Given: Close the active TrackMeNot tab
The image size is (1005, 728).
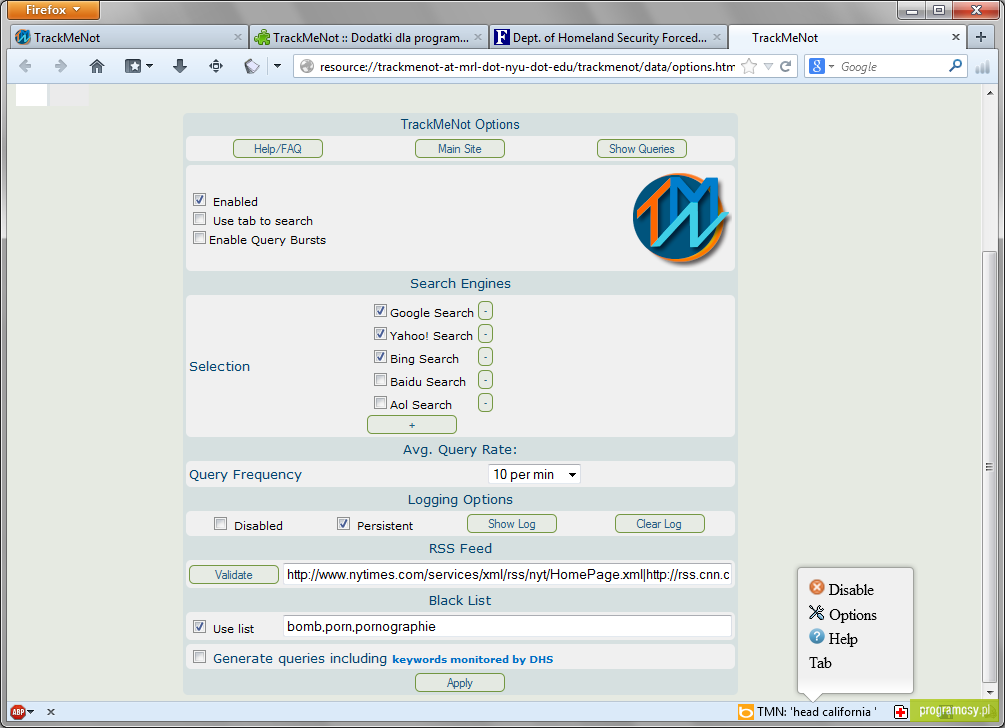Looking at the screenshot, I should pos(956,37).
